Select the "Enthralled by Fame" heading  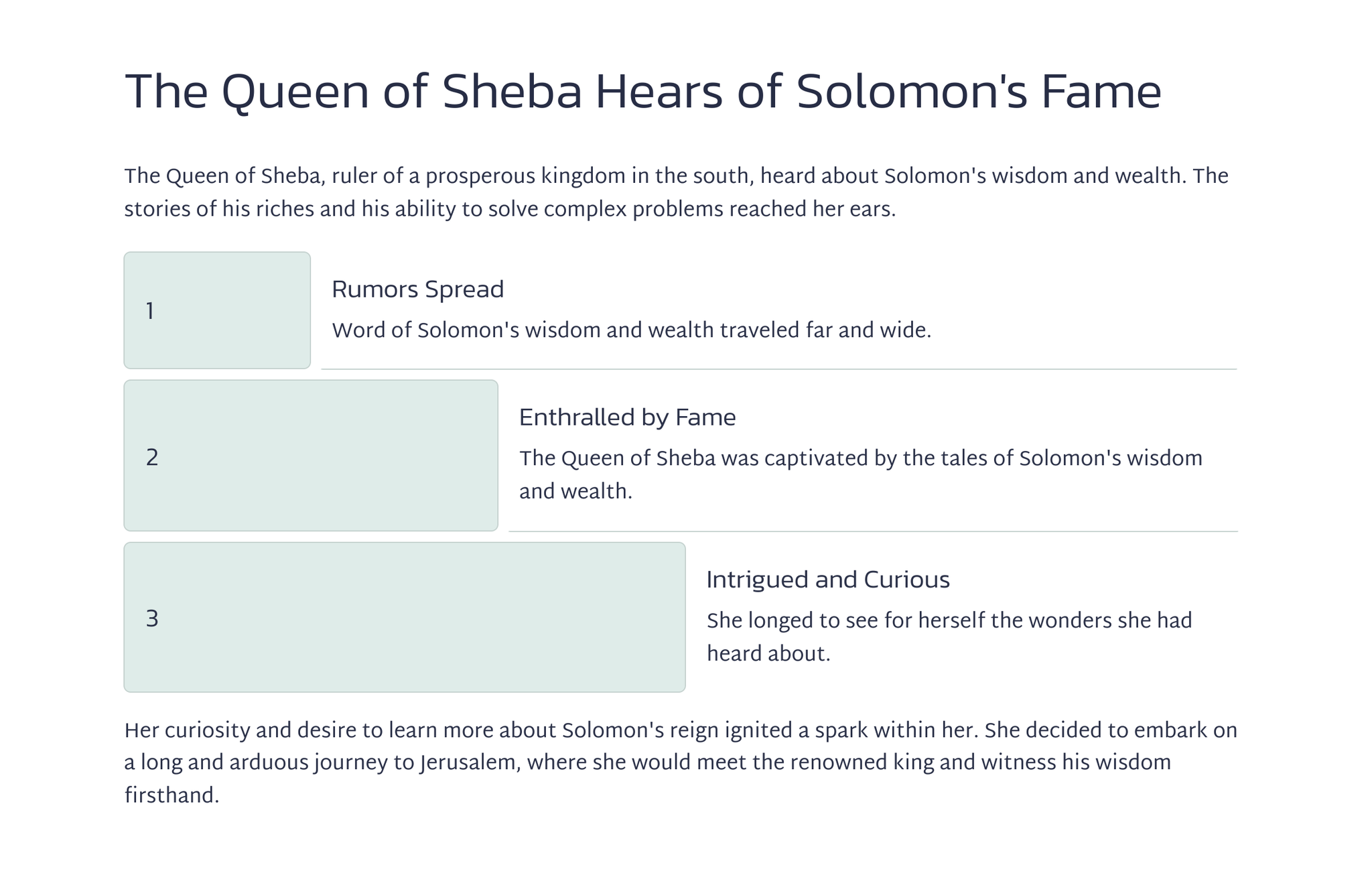[627, 417]
